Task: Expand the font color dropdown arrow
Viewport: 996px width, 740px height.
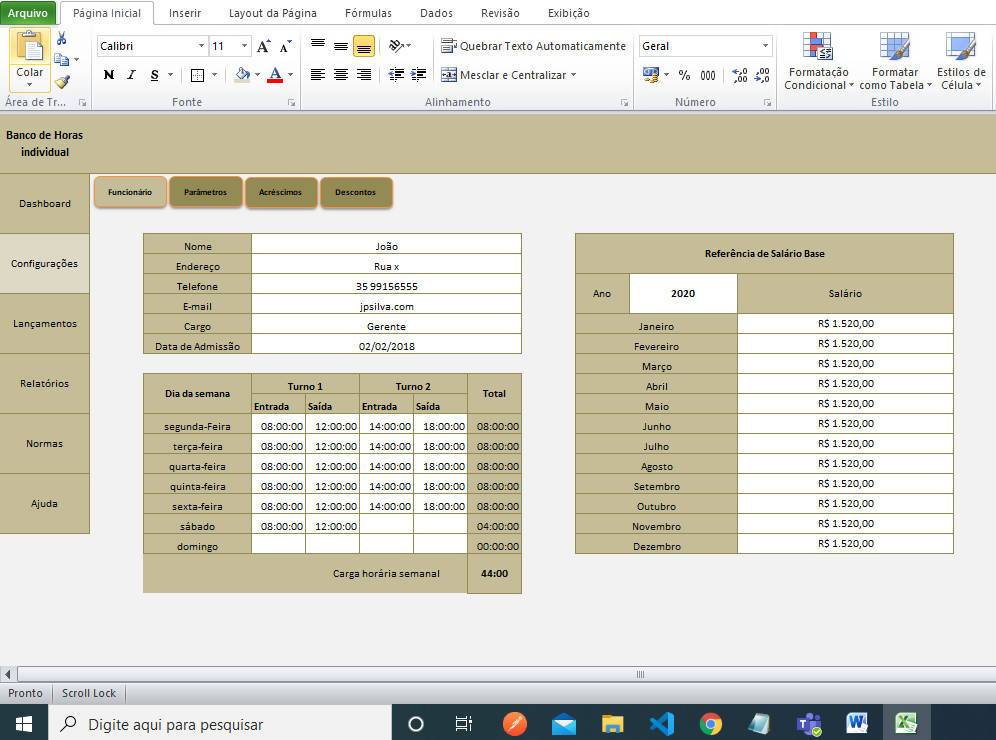Action: (x=290, y=75)
